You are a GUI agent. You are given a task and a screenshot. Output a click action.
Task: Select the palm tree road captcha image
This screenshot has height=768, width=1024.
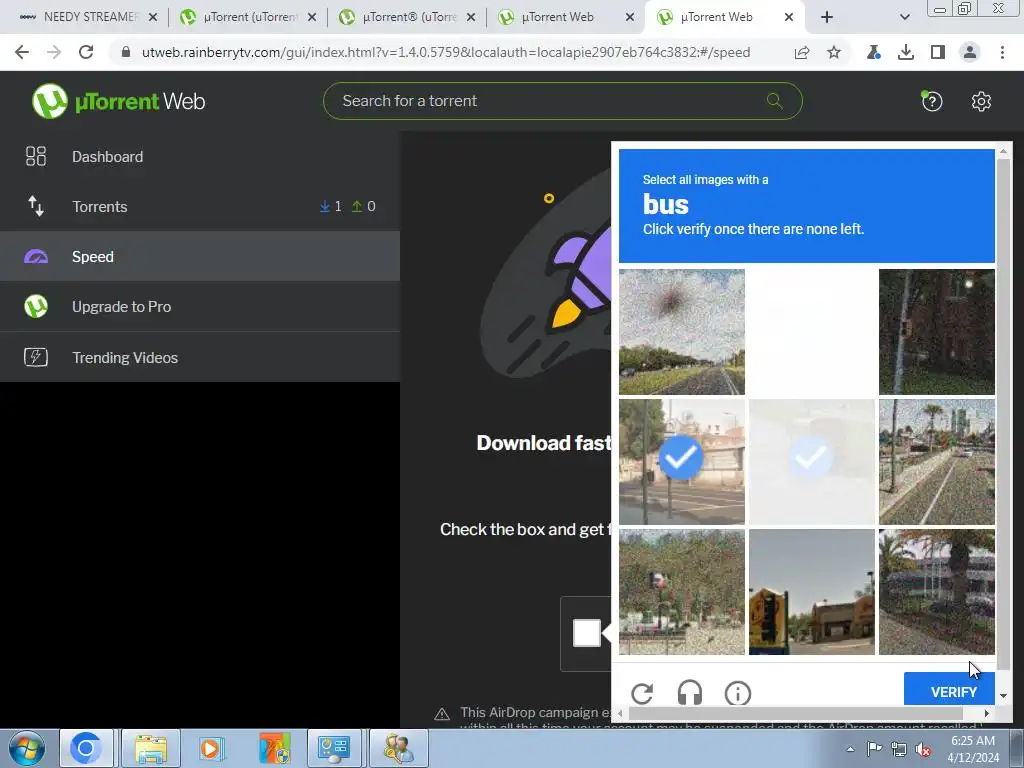pos(936,462)
